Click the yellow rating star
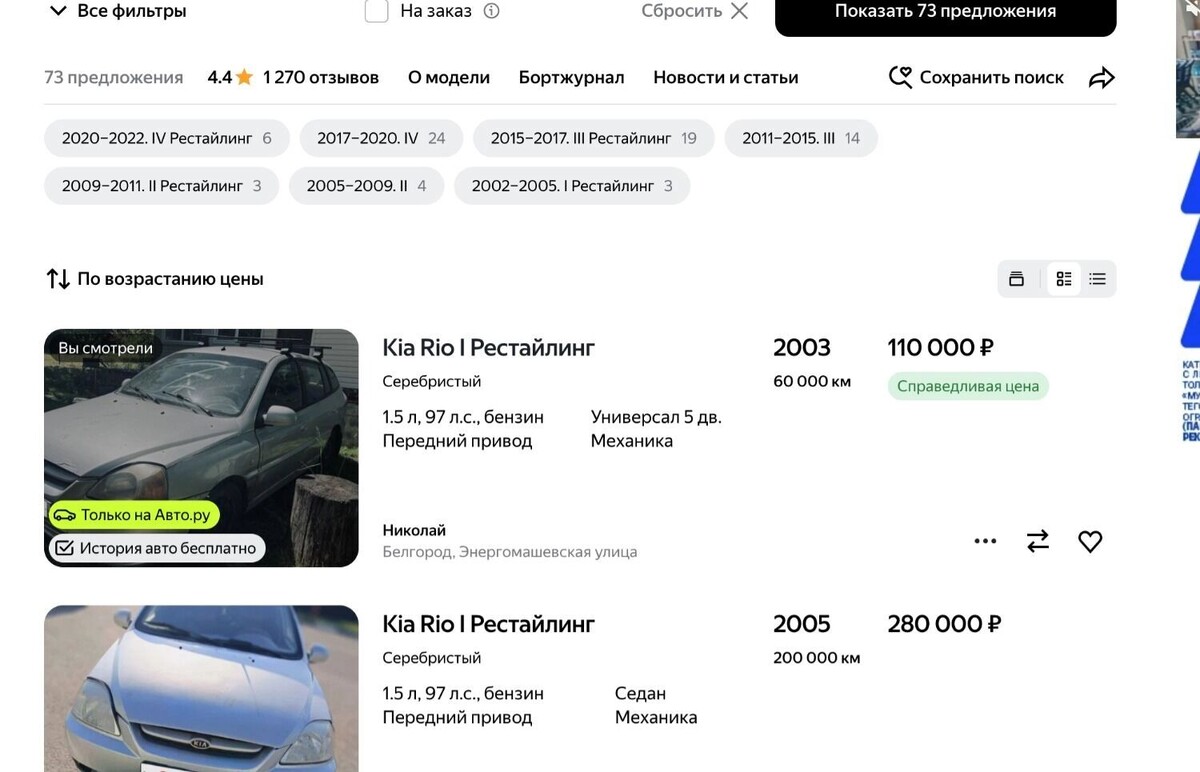1200x772 pixels. (x=244, y=77)
